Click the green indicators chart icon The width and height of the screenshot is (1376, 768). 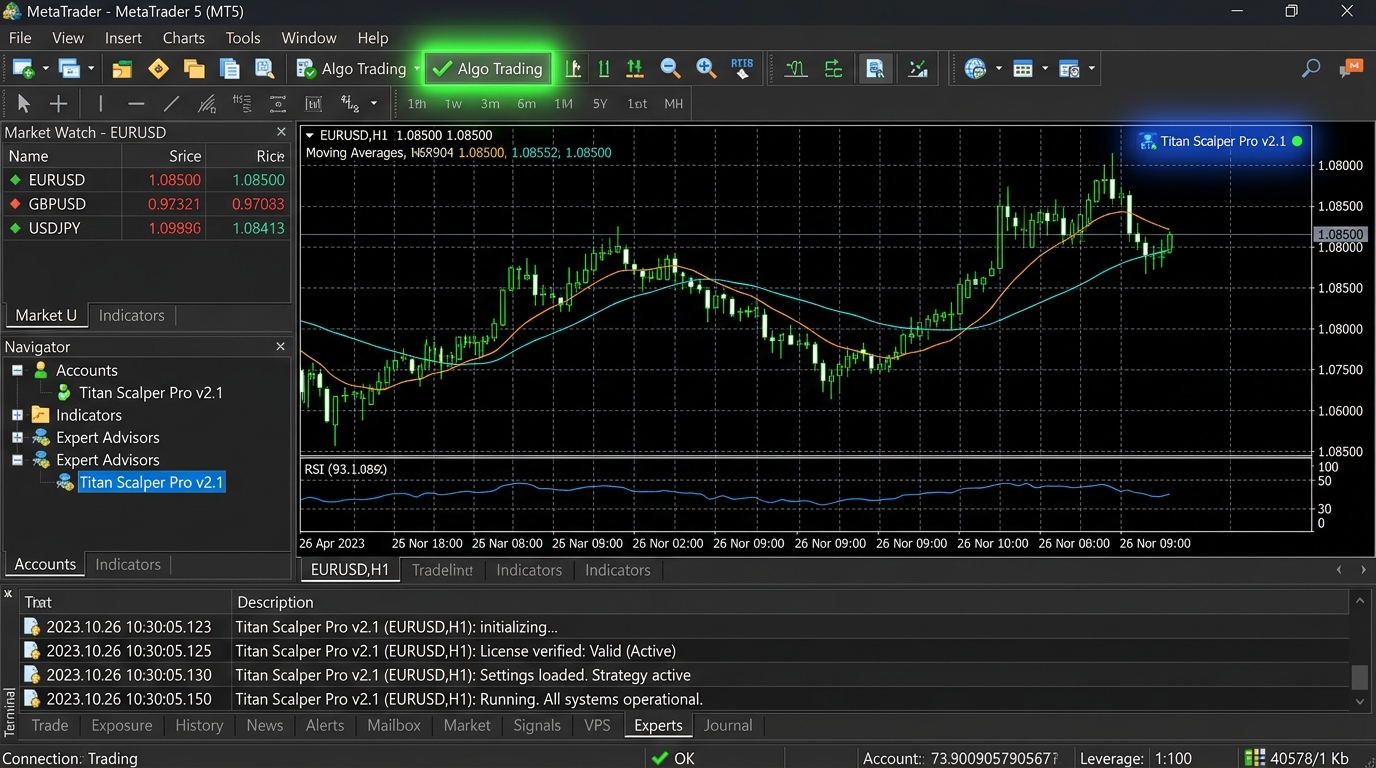(x=796, y=69)
